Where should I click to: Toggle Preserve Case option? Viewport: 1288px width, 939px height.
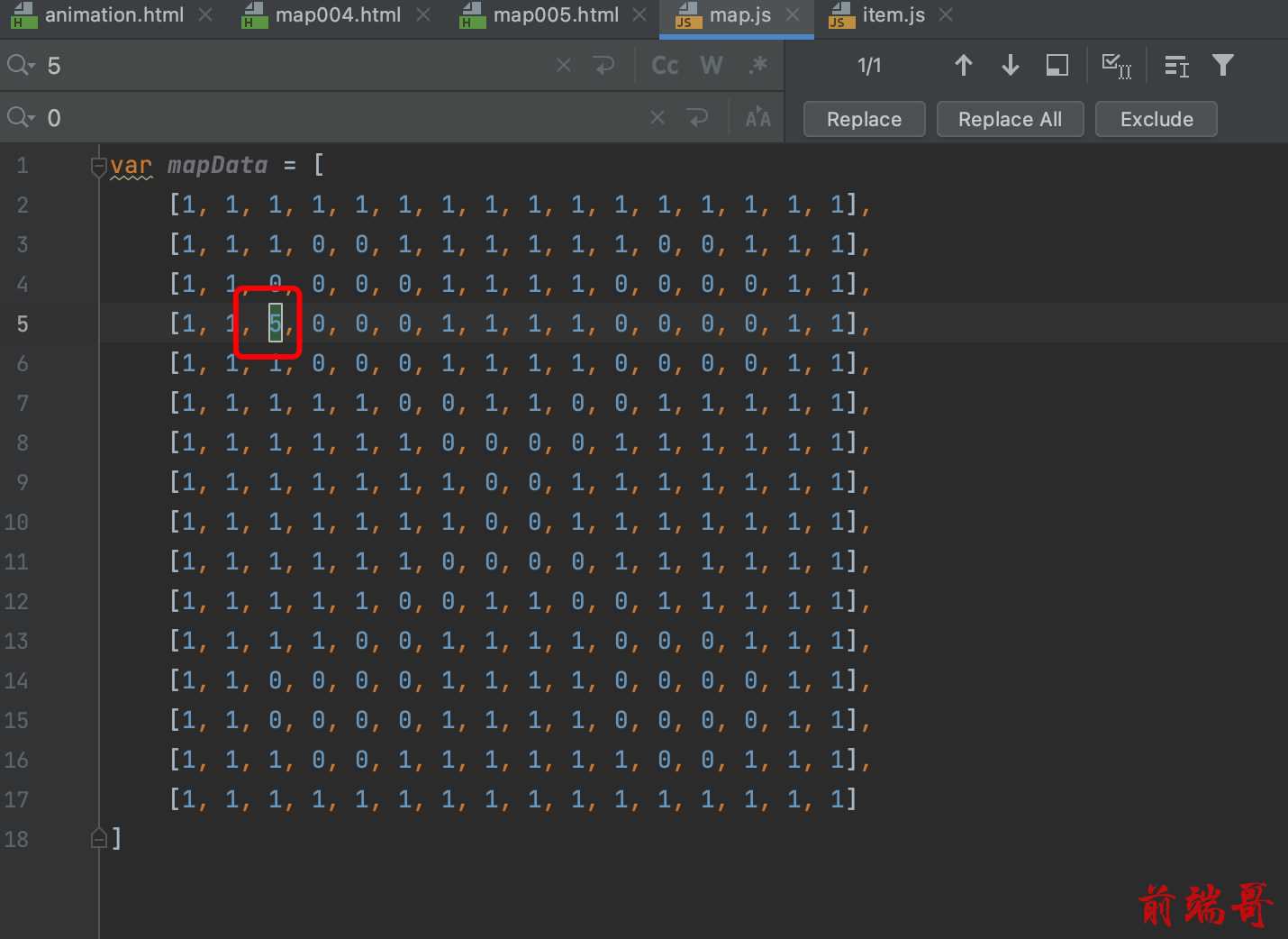(758, 117)
